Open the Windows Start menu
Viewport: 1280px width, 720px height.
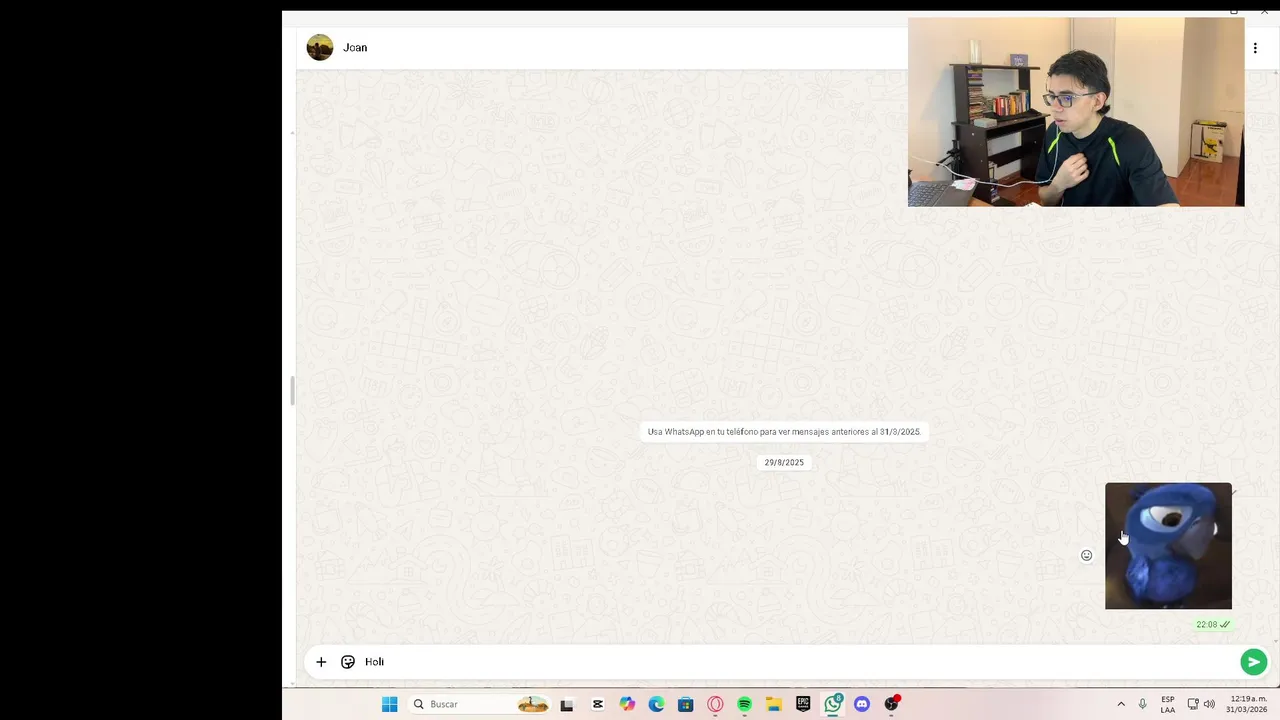[390, 704]
